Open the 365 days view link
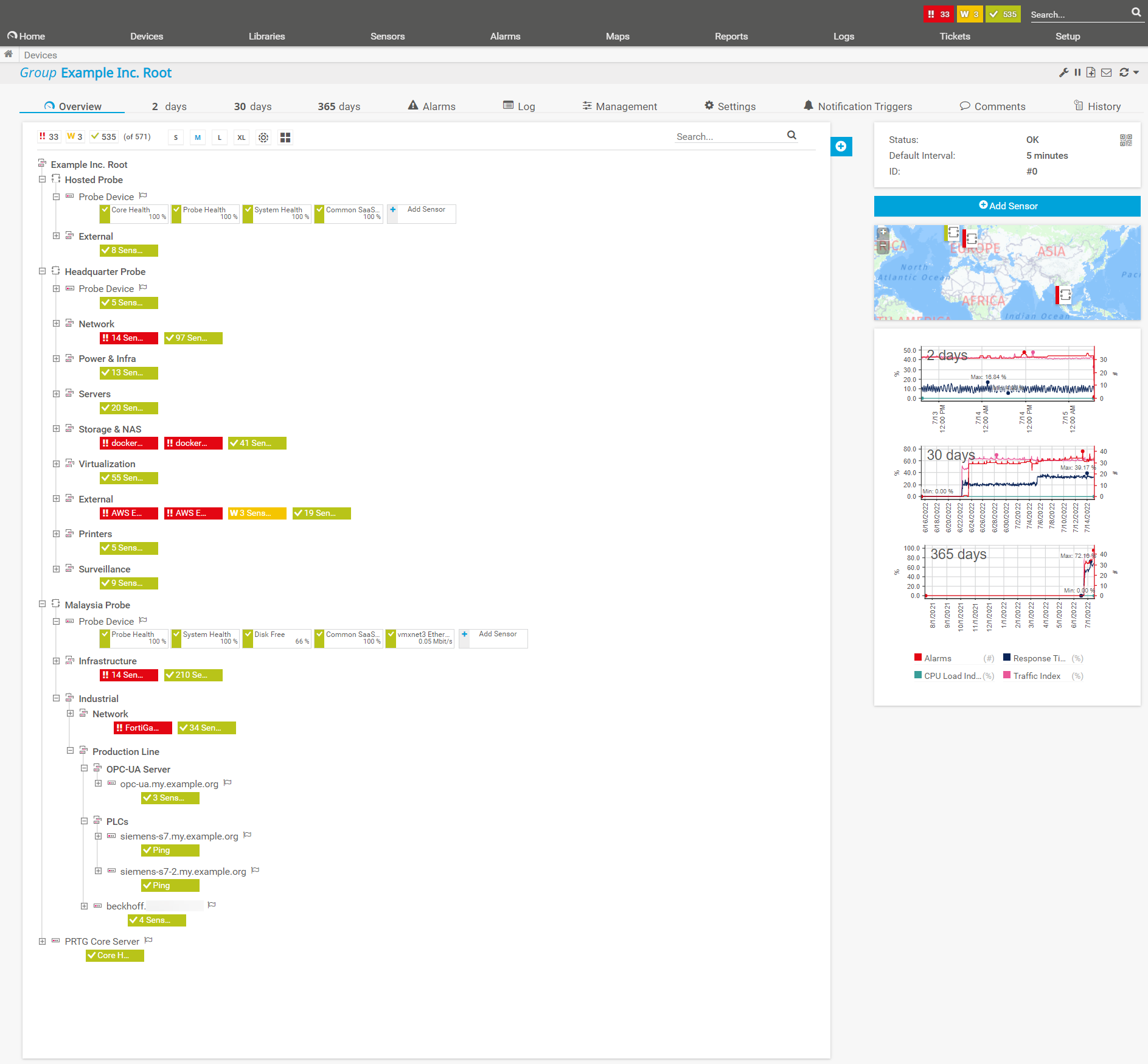The image size is (1148, 1064). [x=338, y=106]
